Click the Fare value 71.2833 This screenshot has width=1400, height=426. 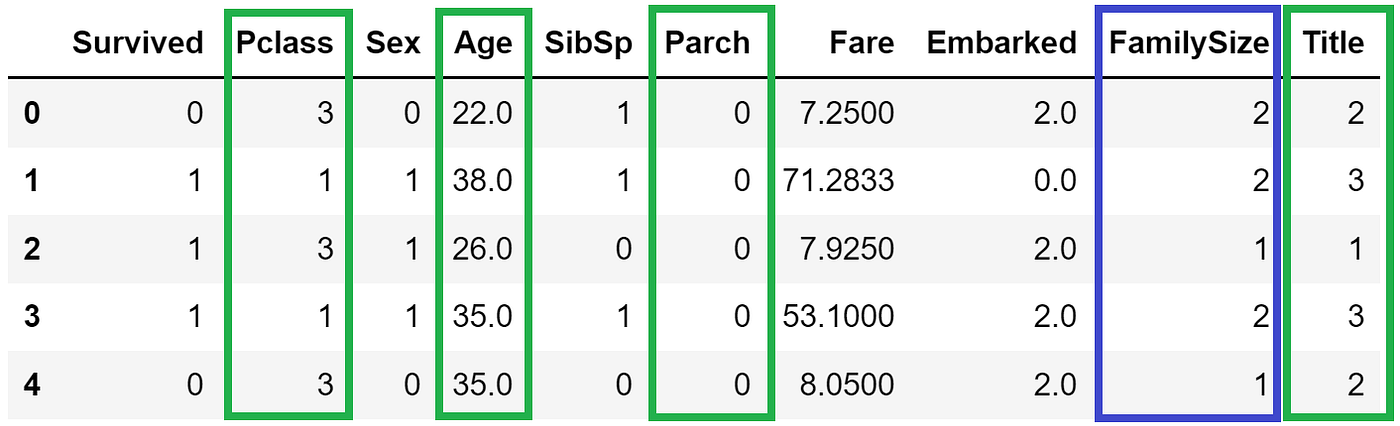pos(837,181)
